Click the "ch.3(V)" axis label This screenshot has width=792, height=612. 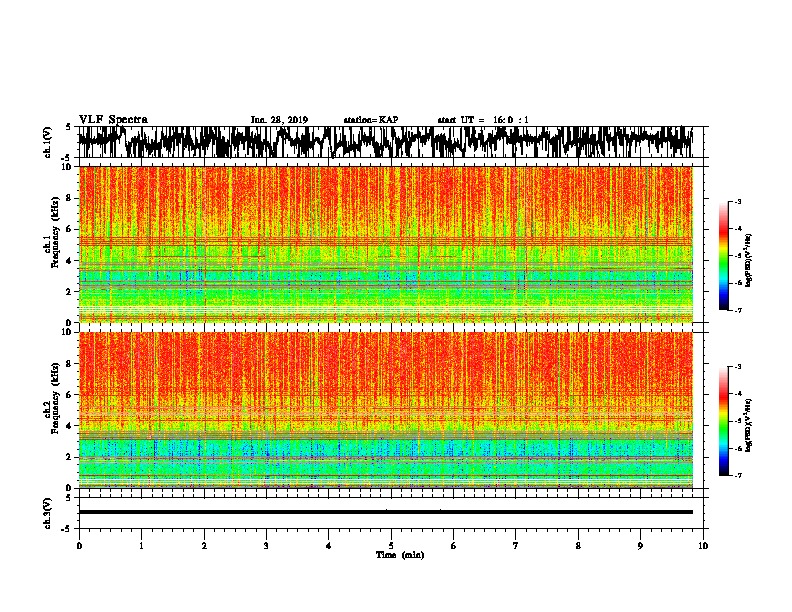point(48,513)
